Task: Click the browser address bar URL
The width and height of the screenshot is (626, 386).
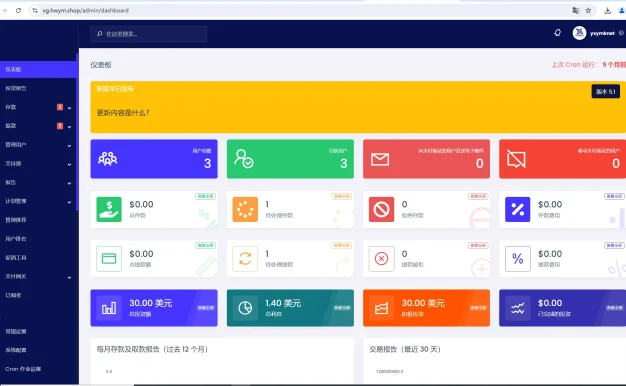Action: pos(85,10)
